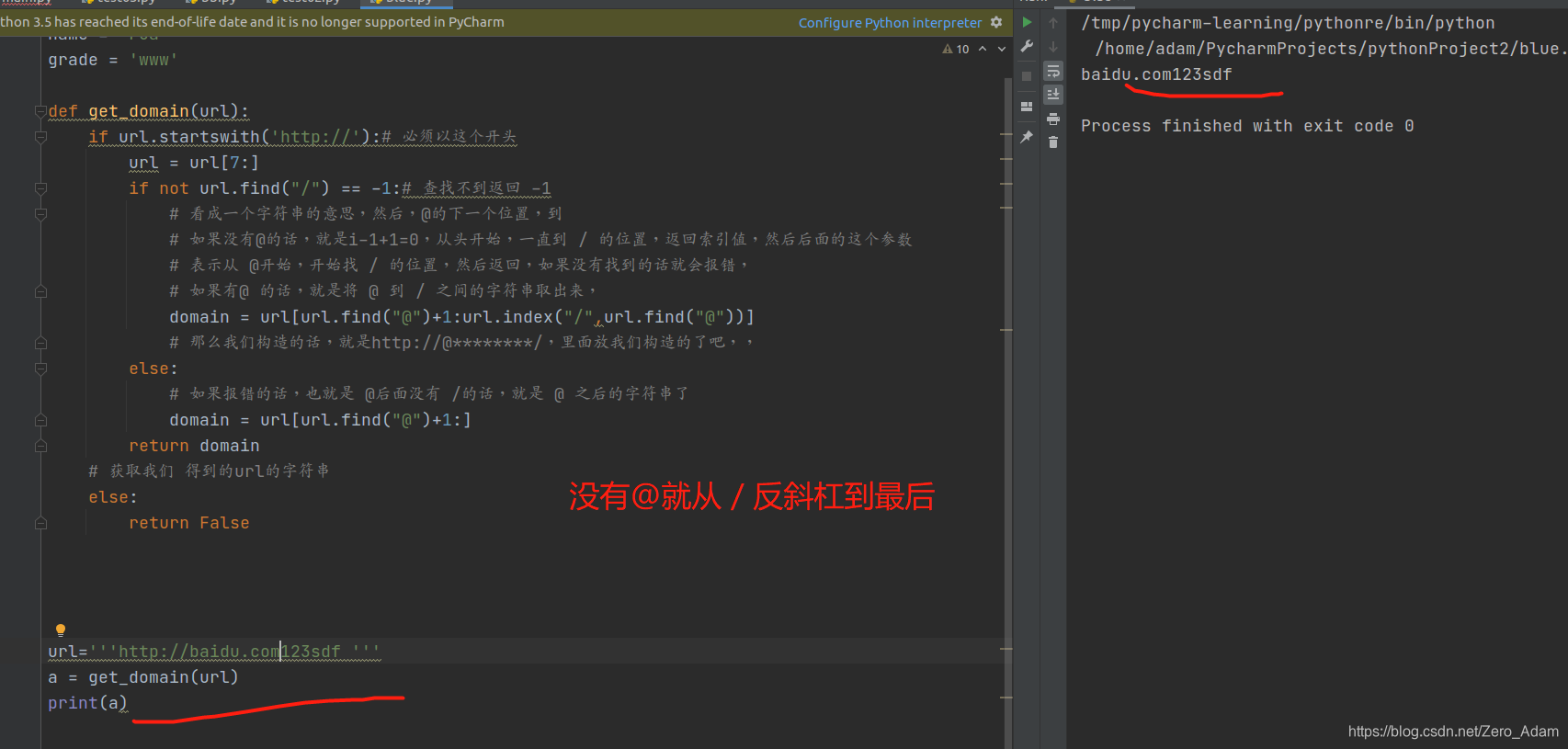Viewport: 1568px width, 749px height.
Task: Click 'return domain' statement
Action: 194,446
